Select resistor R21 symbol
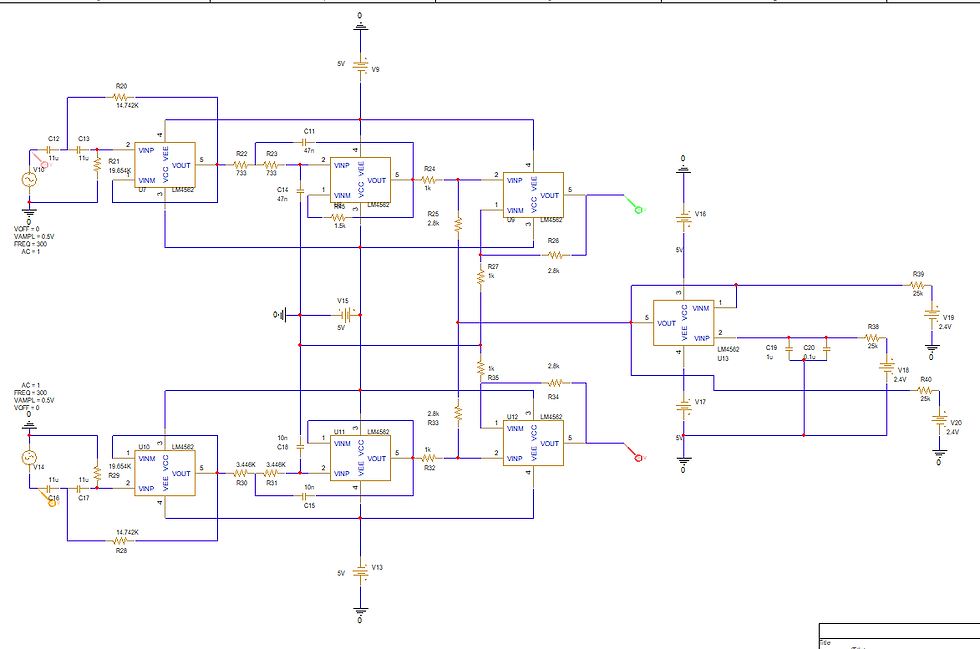This screenshot has width=980, height=649. point(98,164)
